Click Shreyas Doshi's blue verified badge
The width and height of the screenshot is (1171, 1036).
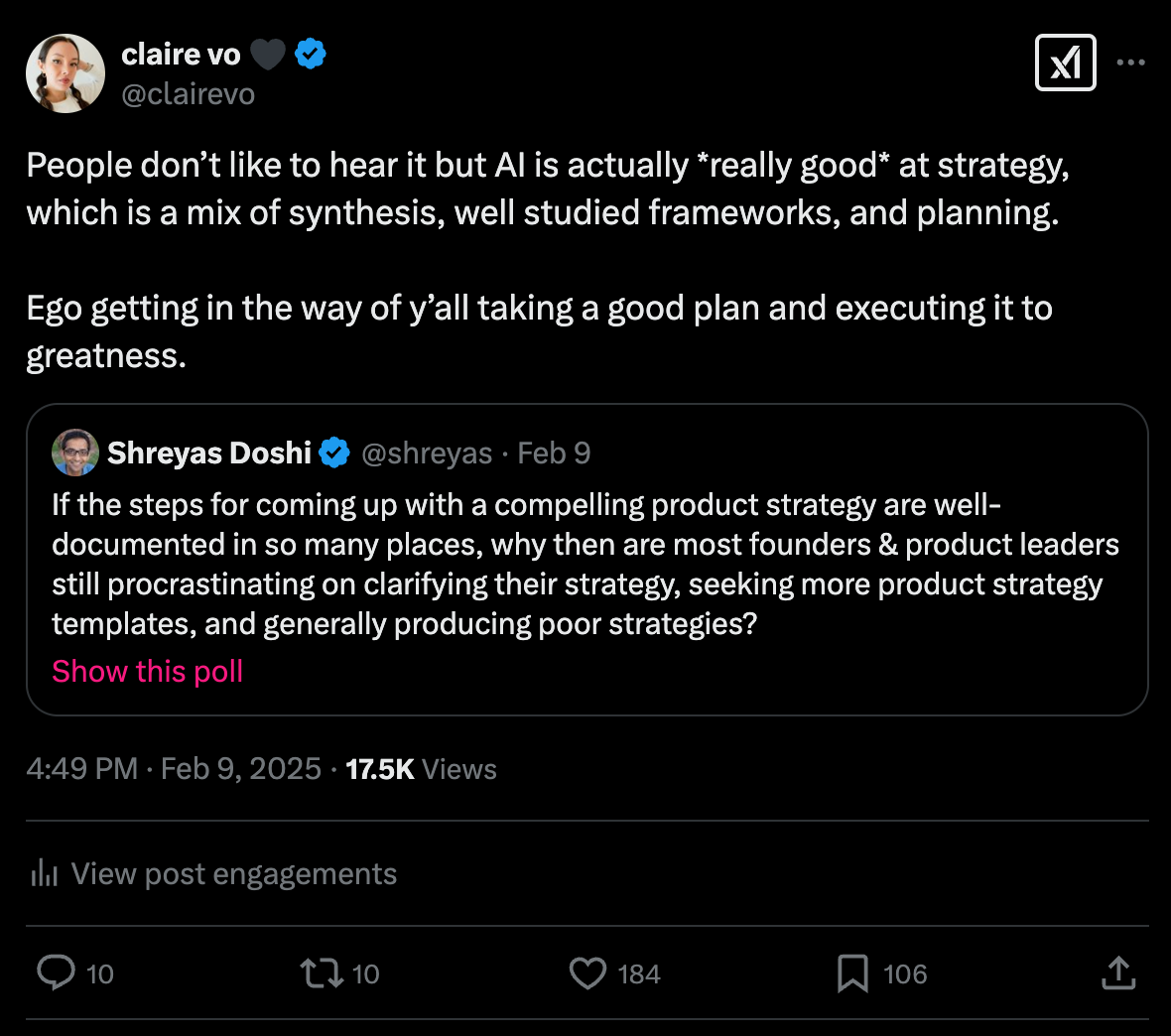point(334,453)
